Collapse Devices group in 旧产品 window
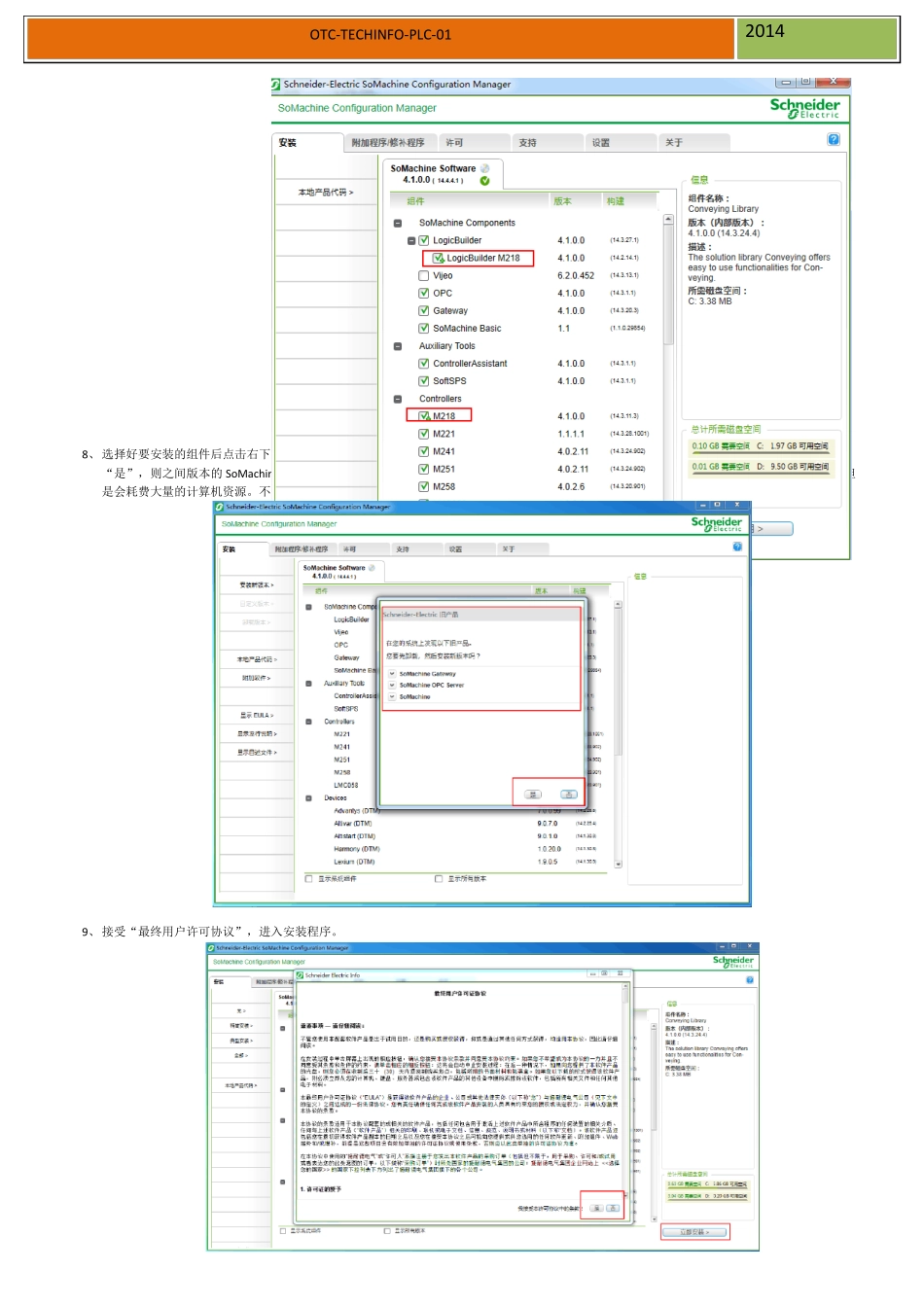 (309, 797)
